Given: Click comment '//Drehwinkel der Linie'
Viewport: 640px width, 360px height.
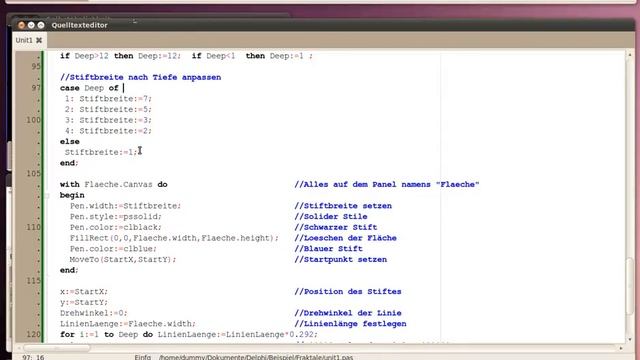Looking at the screenshot, I should point(348,313).
